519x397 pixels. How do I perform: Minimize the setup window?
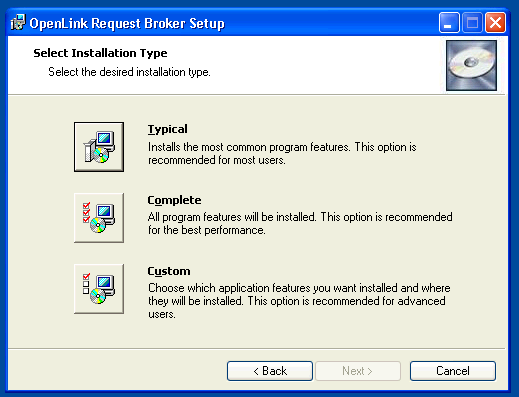[x=449, y=23]
